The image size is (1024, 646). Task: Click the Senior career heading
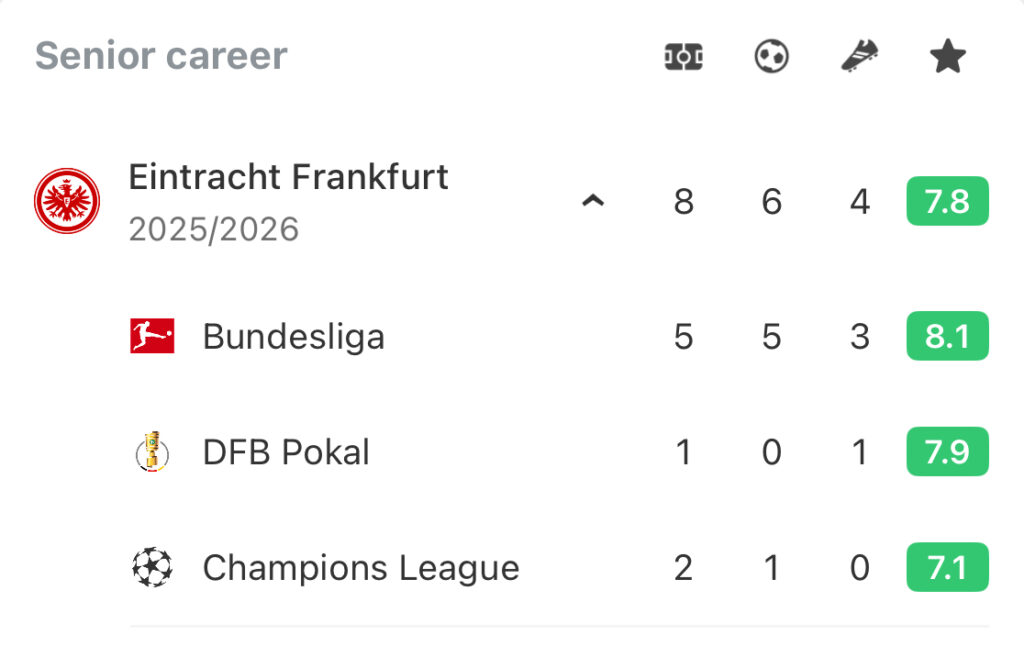[161, 56]
